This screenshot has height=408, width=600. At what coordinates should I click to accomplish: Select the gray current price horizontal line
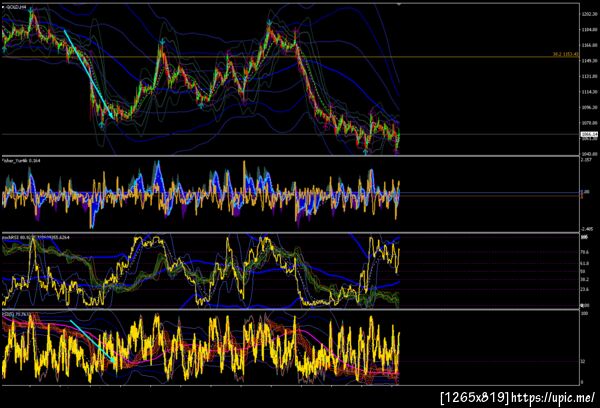point(291,134)
